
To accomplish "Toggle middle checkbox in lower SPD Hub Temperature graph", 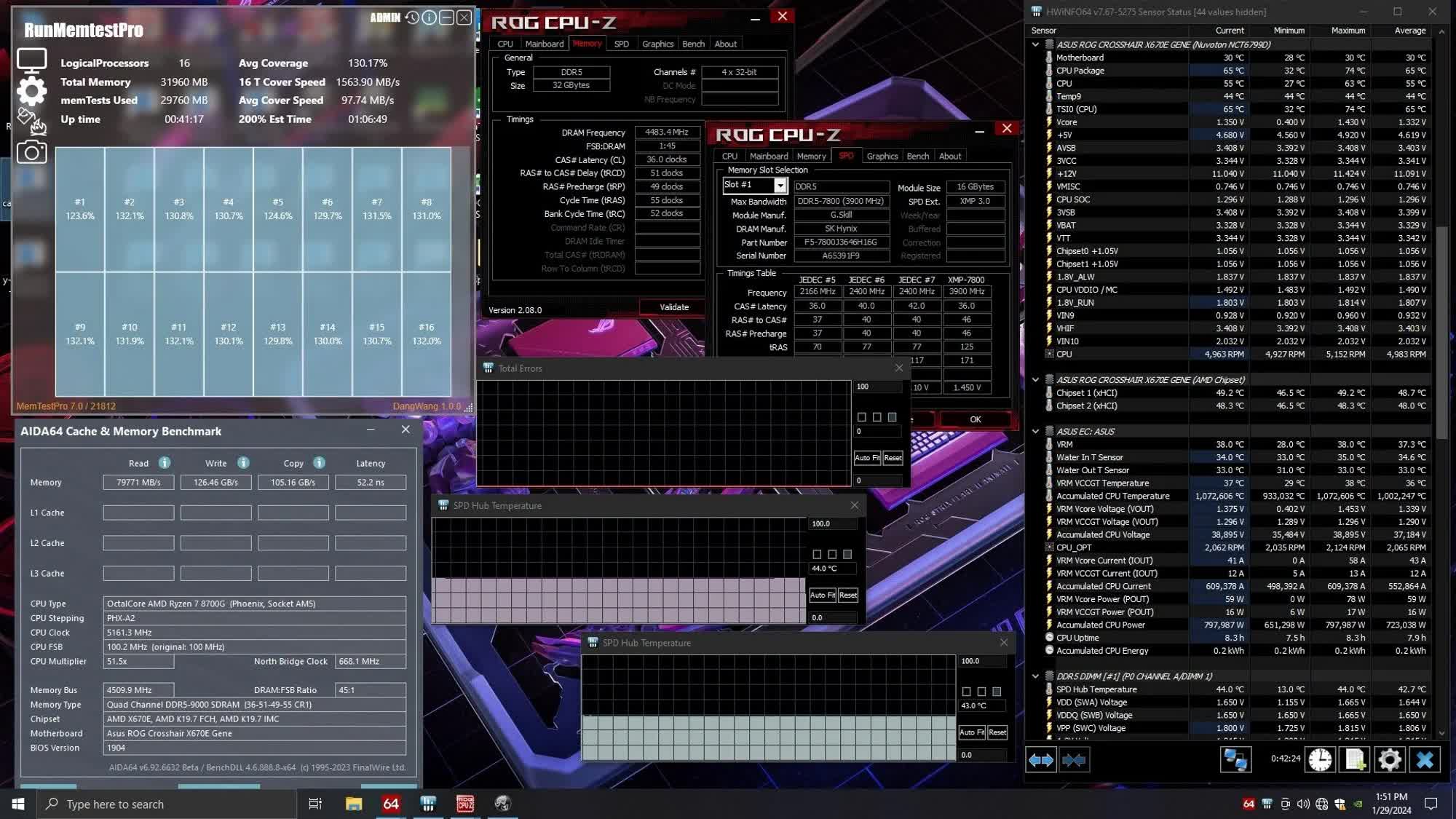I will 981,692.
